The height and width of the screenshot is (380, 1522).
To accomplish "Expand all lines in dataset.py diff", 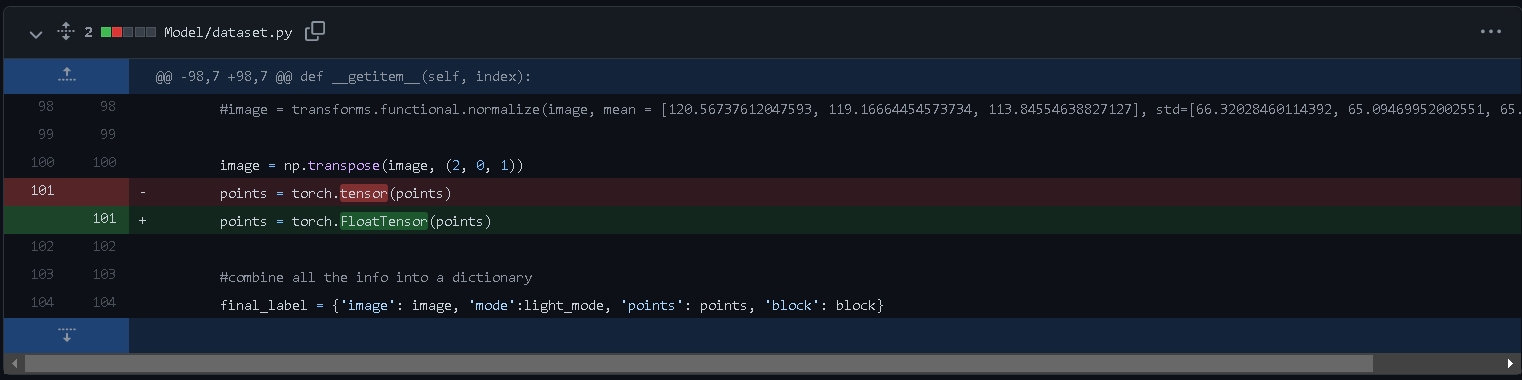I will [66, 32].
